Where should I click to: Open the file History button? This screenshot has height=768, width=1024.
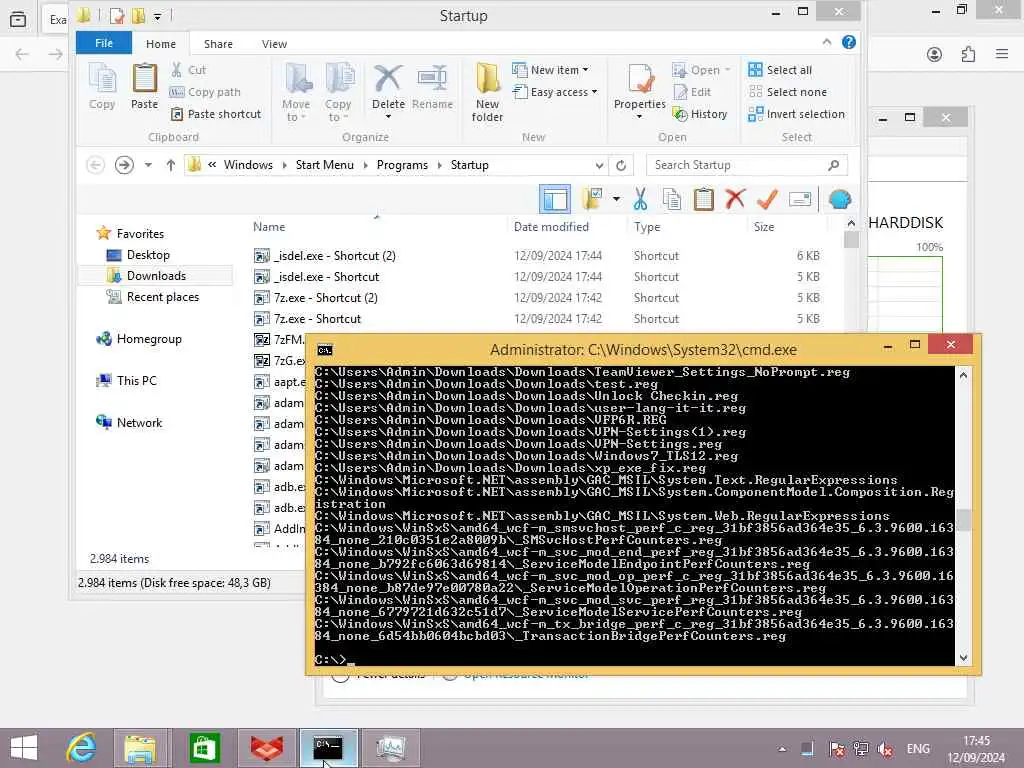(700, 114)
